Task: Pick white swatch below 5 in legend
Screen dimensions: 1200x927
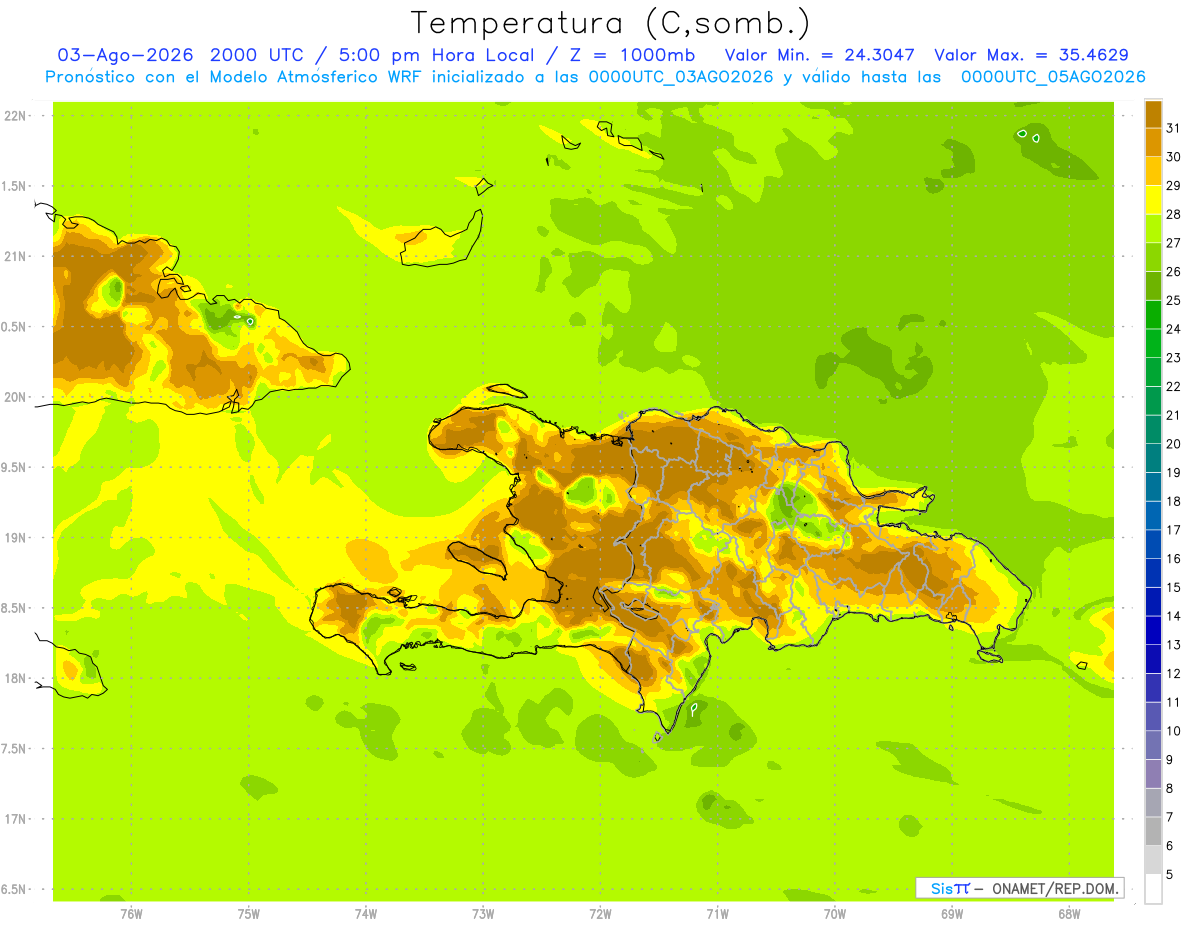Action: pyautogui.click(x=1153, y=888)
